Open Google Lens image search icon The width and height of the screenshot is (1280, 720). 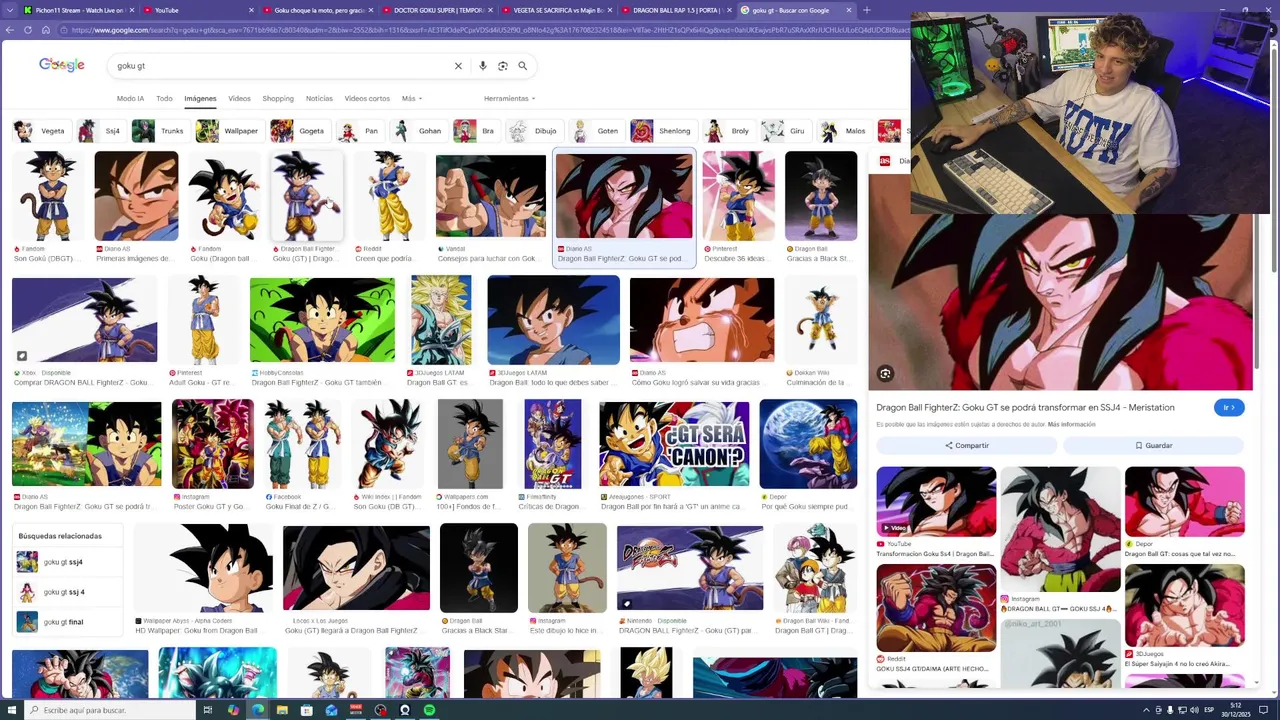click(x=503, y=66)
